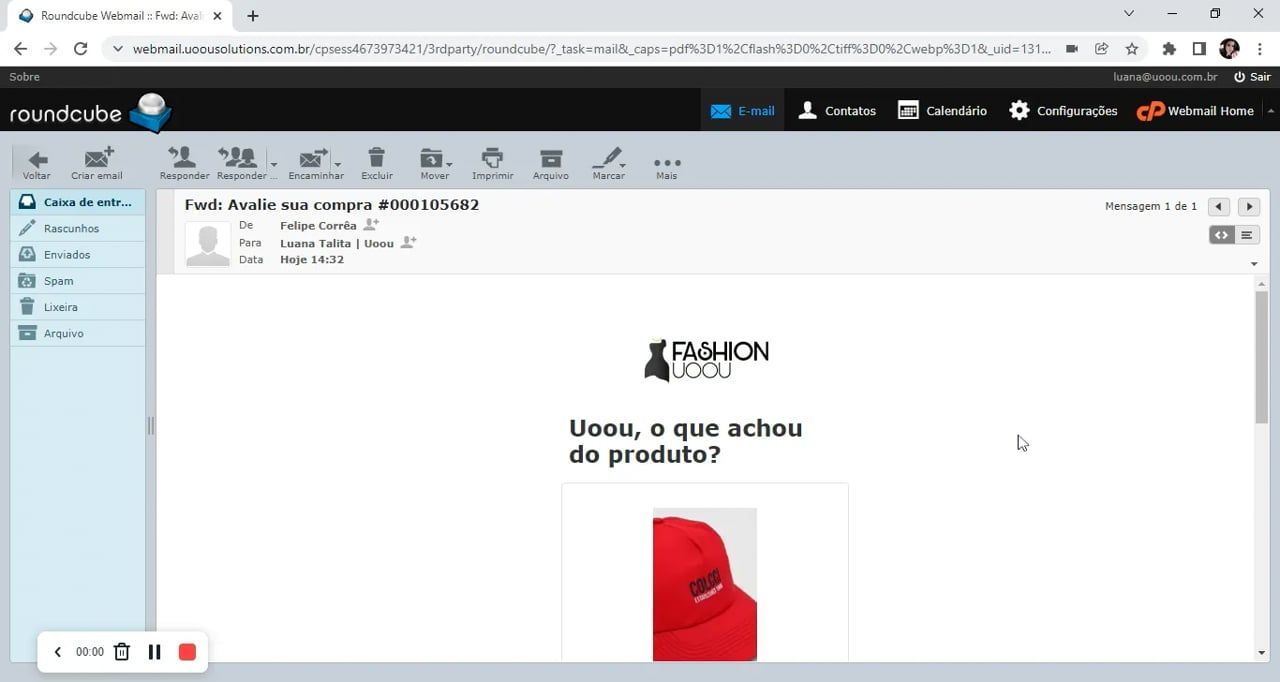Select the Arquivo archive toolbar icon
Image resolution: width=1280 pixels, height=682 pixels.
[x=550, y=157]
